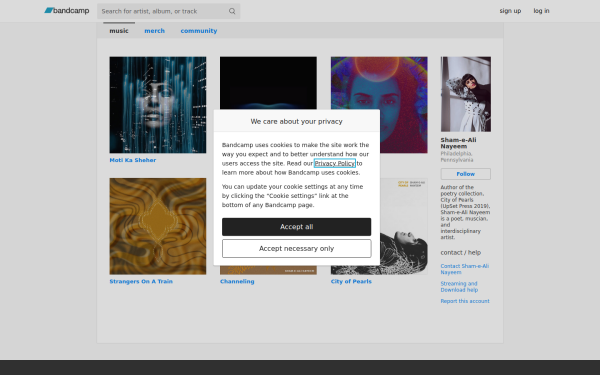The width and height of the screenshot is (600, 375).
Task: Open the Strangers On A Train album cover
Action: pyautogui.click(x=158, y=226)
